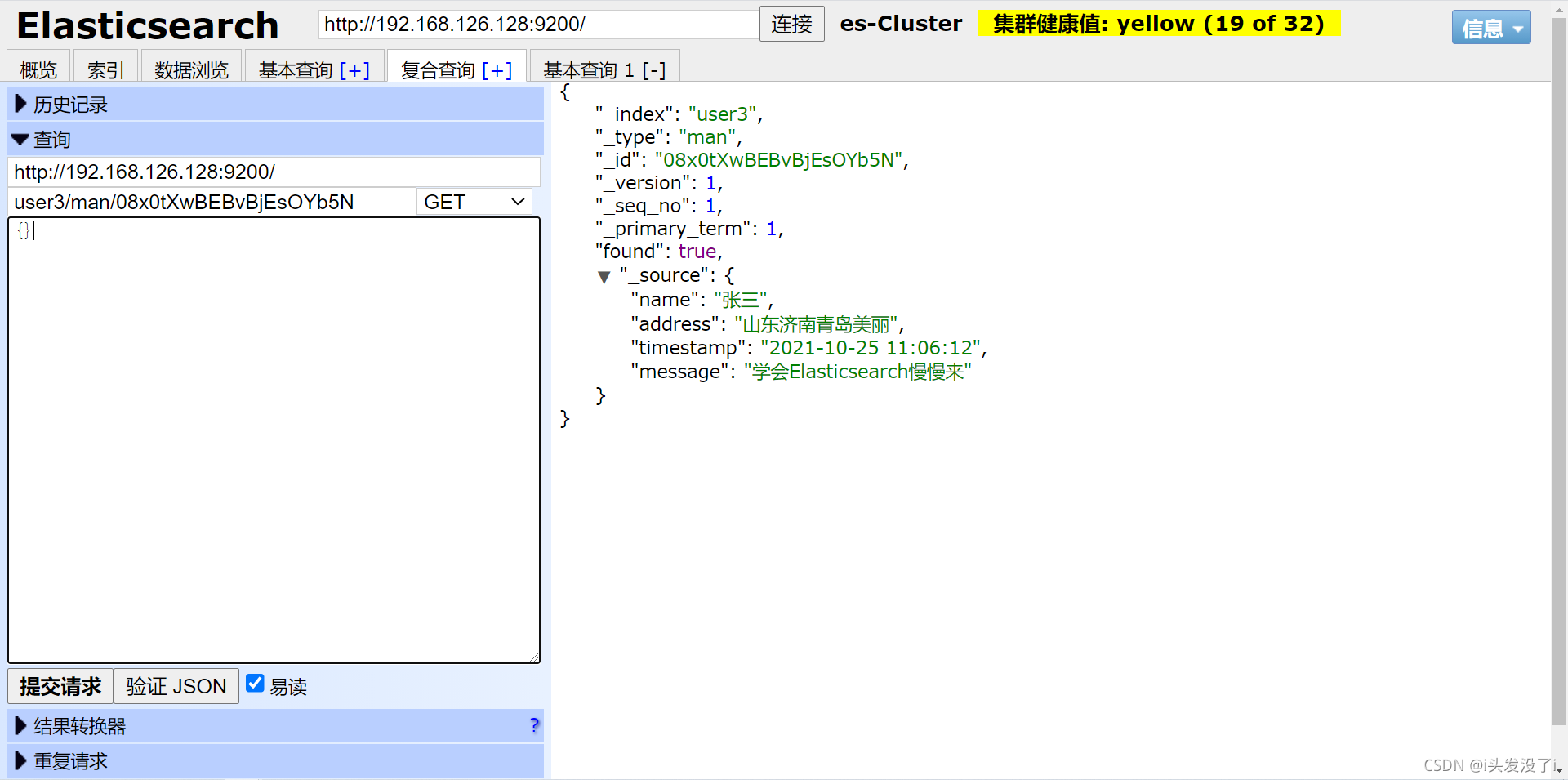Click the "user3" index value
The height and width of the screenshot is (780, 1568).
click(x=723, y=114)
